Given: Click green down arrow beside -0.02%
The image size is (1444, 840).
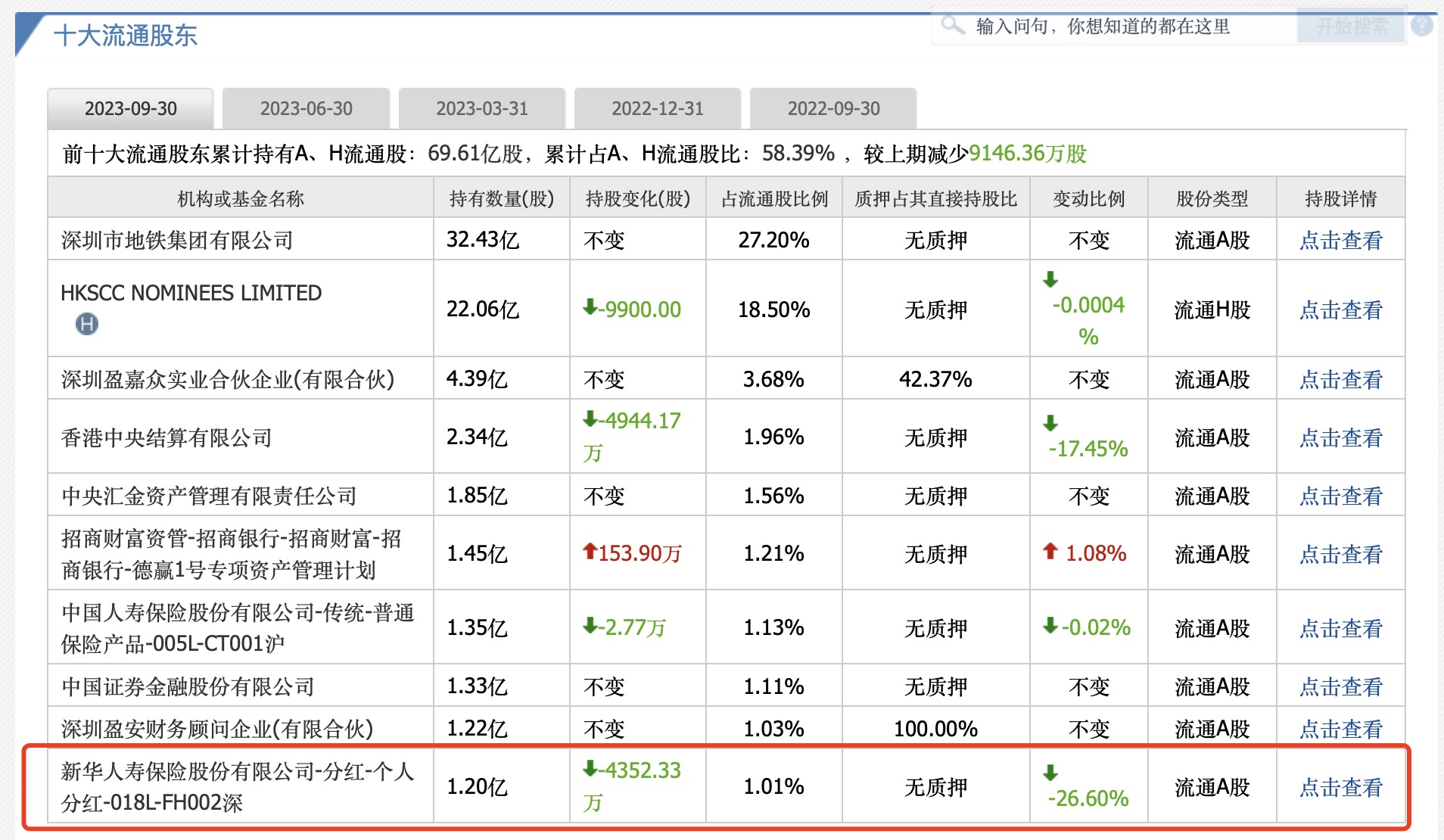Looking at the screenshot, I should pos(1050,626).
